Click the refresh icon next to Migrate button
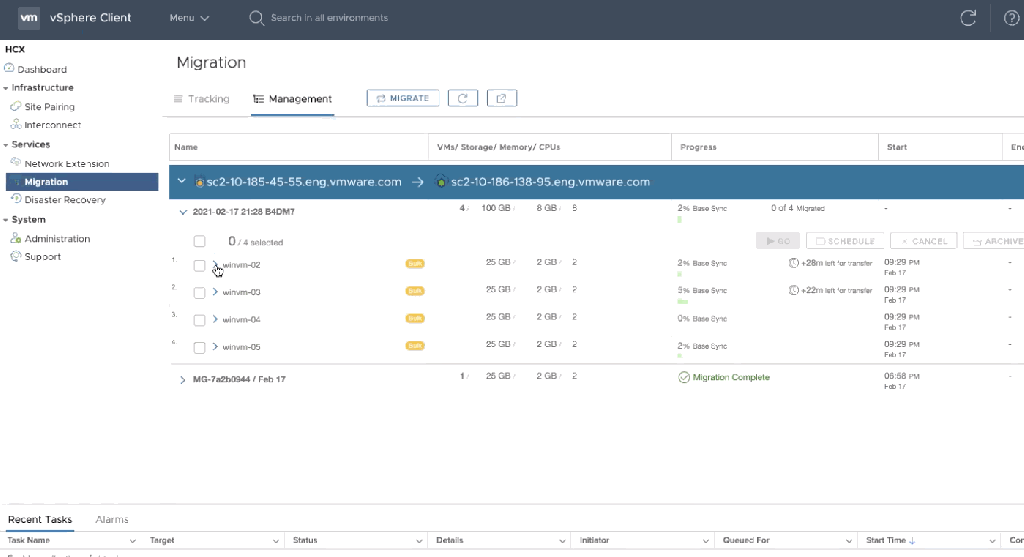Viewport: 1024px width, 557px height. (x=462, y=98)
